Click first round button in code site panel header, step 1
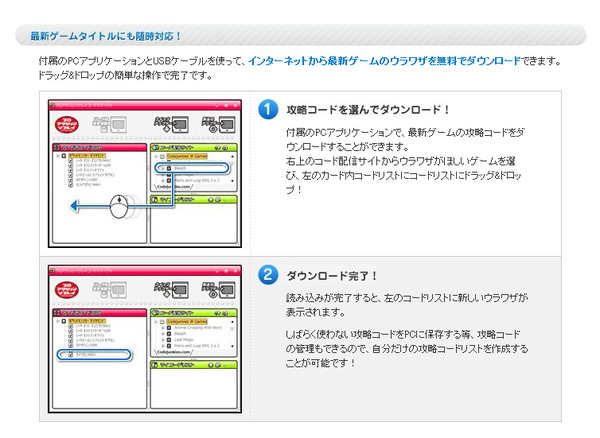The width and height of the screenshot is (600, 438). (x=217, y=148)
